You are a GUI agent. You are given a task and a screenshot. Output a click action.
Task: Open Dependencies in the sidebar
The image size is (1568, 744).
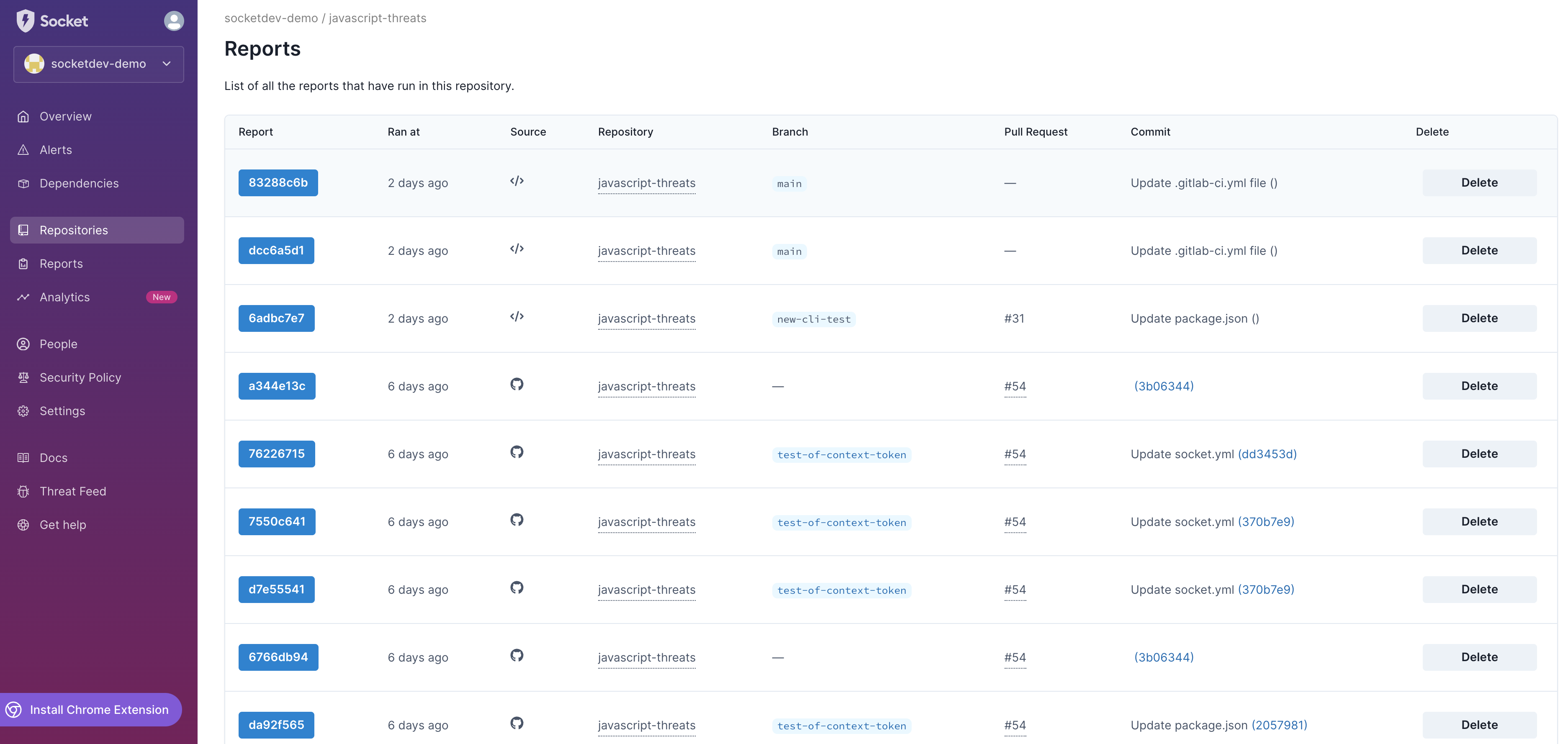pyautogui.click(x=97, y=183)
